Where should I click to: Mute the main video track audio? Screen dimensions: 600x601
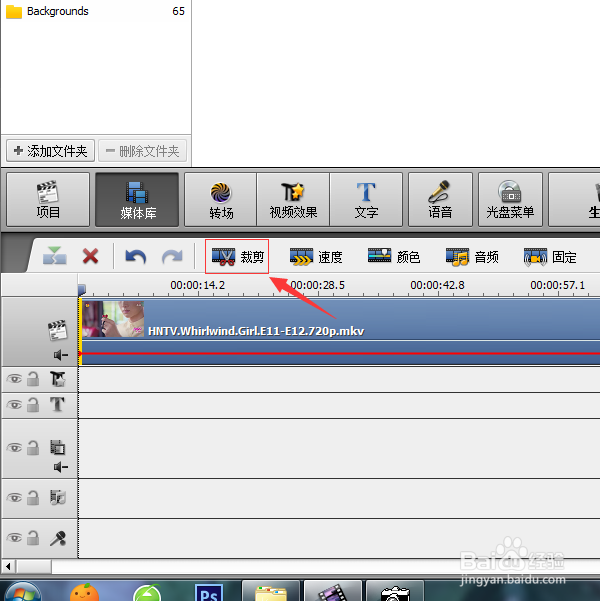[x=61, y=355]
